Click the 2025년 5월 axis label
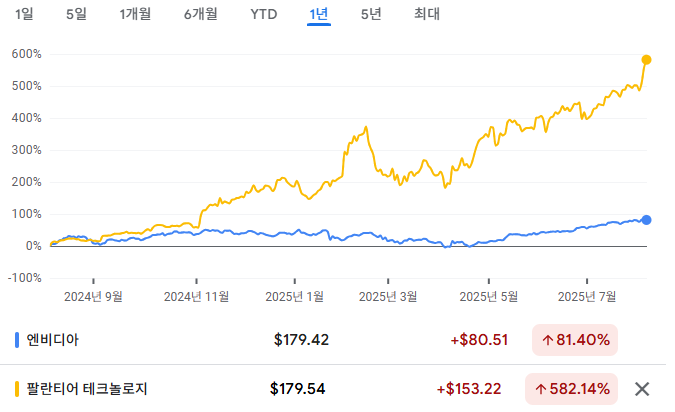This screenshot has width=675, height=412. tap(489, 297)
